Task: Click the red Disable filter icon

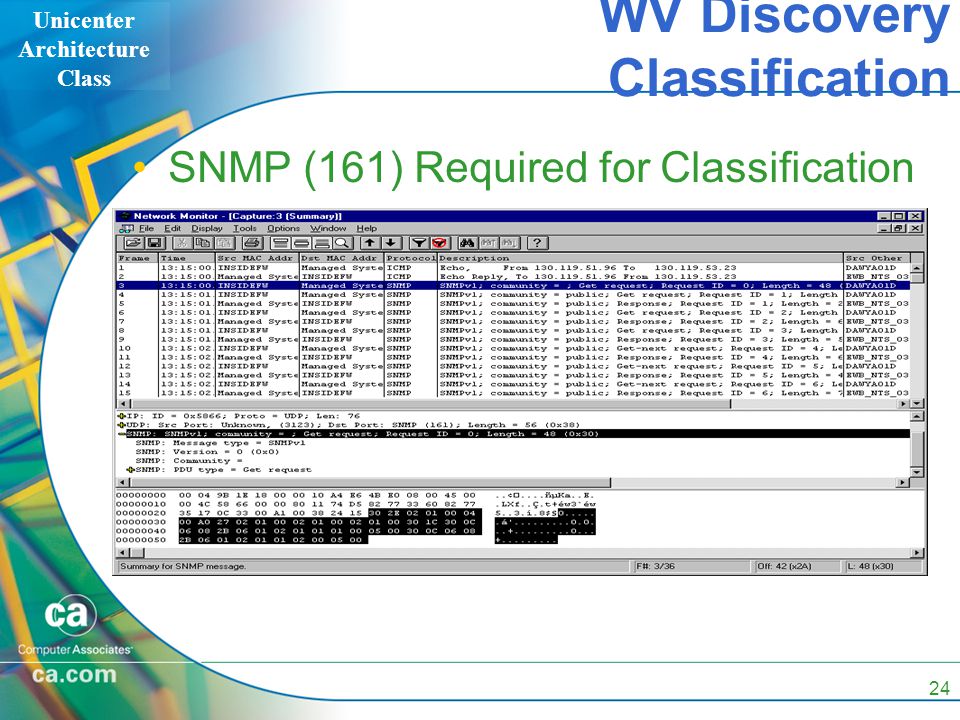Action: (x=440, y=243)
